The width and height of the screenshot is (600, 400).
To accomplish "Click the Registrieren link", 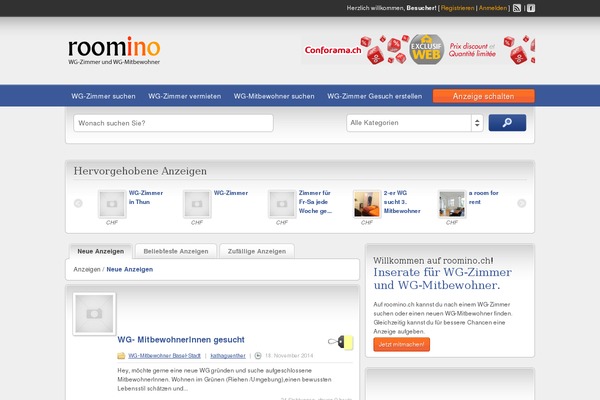I will 457,8.
